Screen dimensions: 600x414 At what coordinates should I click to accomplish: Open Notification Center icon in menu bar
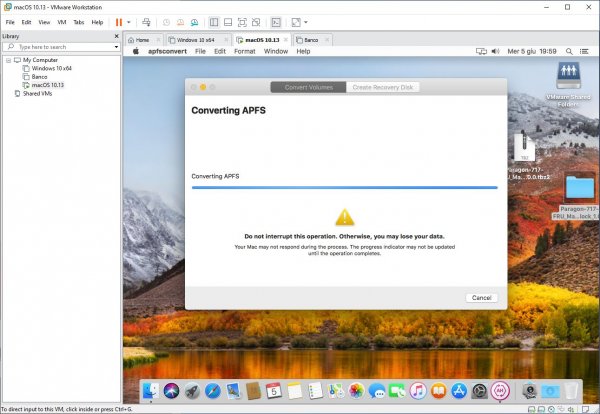coord(584,51)
